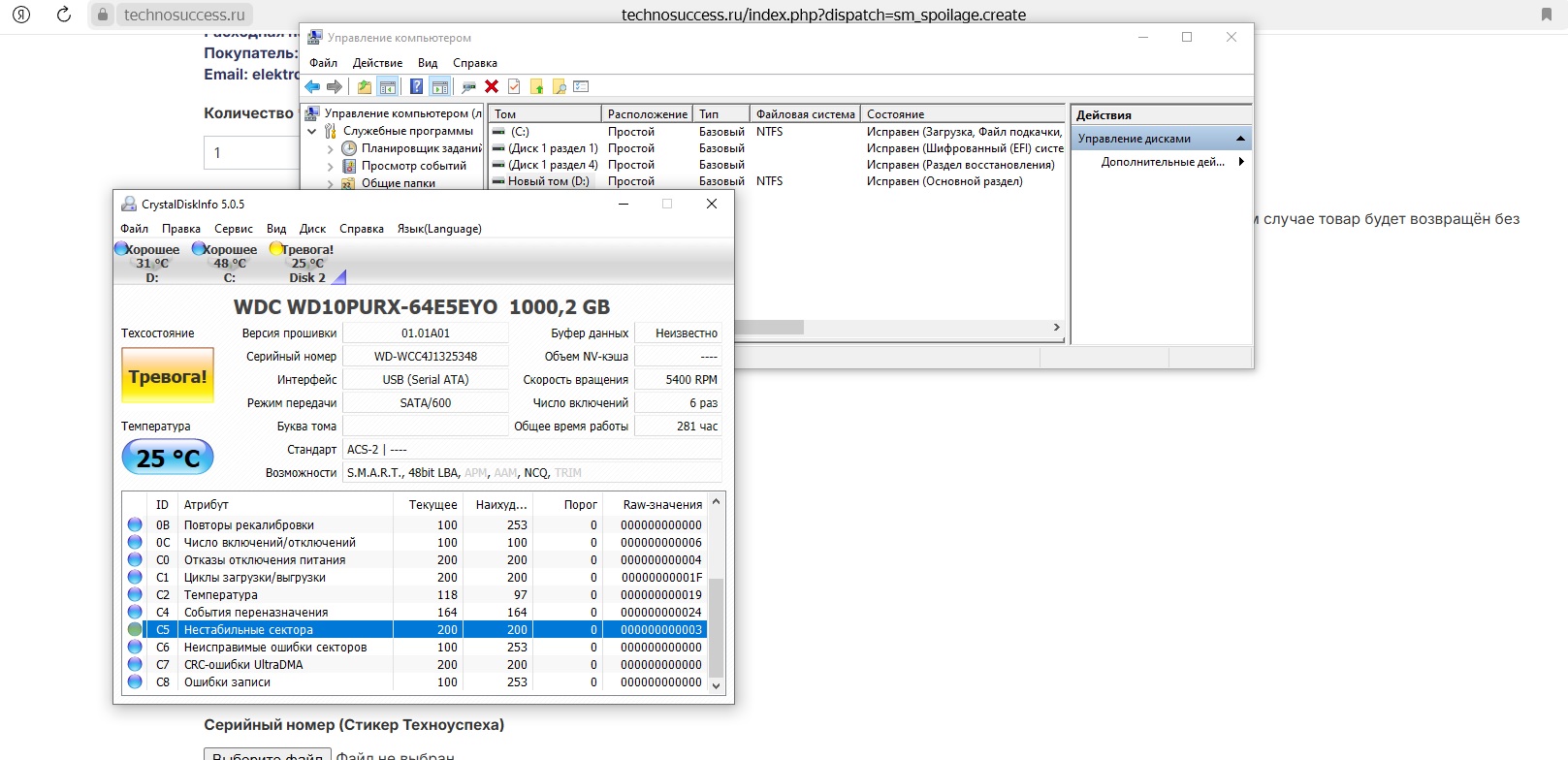
Task: Toggle Show/Hide Action Pane toolbar icon
Action: pos(440,87)
